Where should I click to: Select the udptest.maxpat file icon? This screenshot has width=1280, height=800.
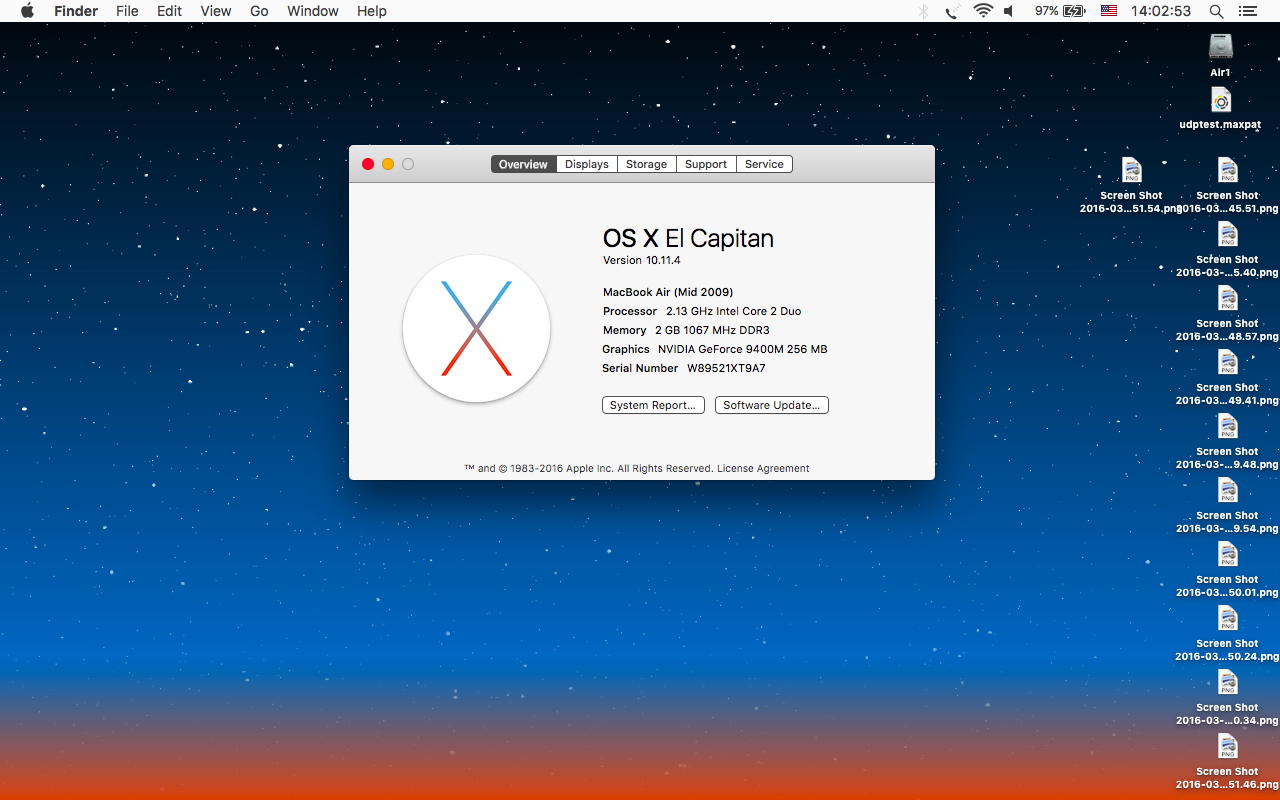[x=1221, y=100]
